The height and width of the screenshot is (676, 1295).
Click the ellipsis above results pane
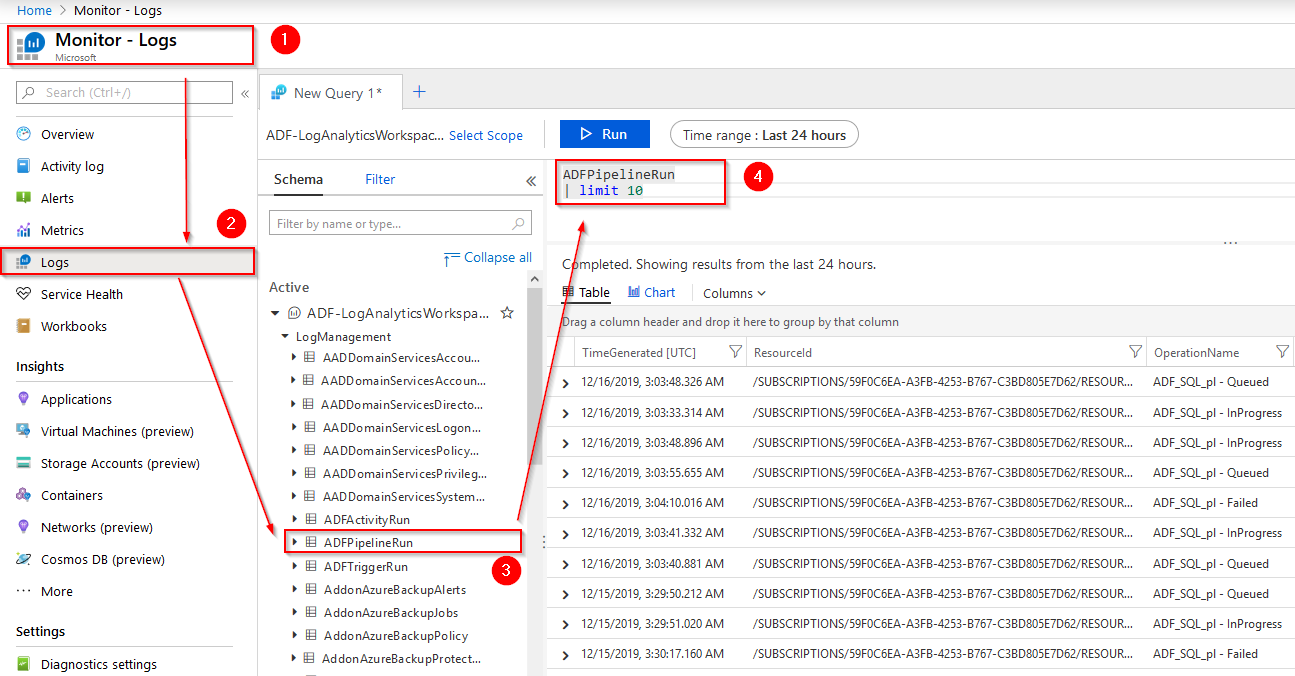[x=1231, y=243]
